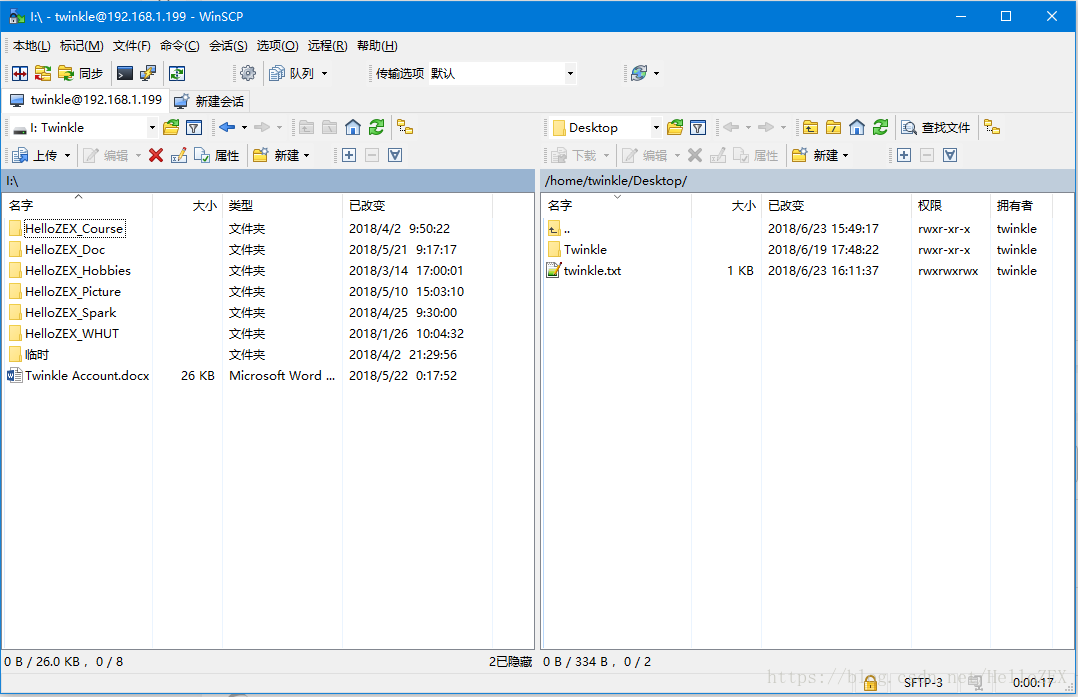Viewport: 1078px width, 697px height.
Task: Click remote panel select-all mask icon
Action: point(950,155)
